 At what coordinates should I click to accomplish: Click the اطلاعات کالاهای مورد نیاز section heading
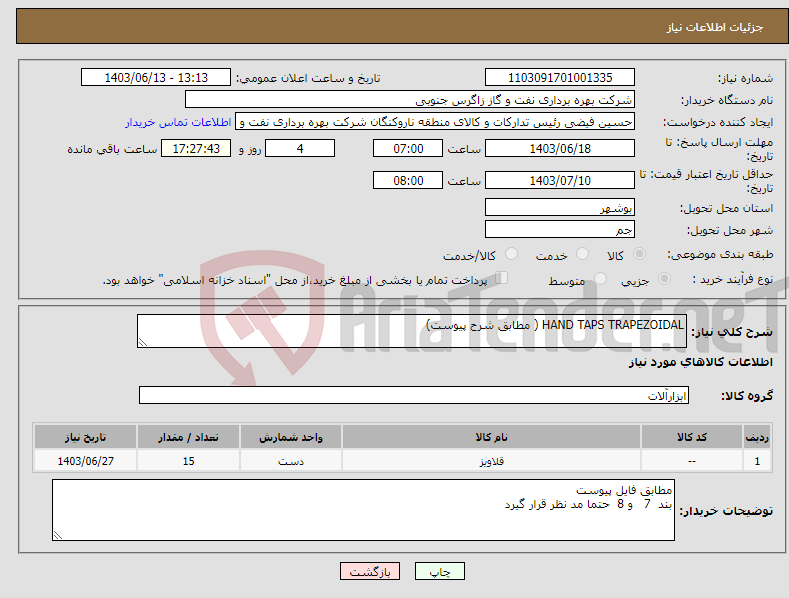700,362
